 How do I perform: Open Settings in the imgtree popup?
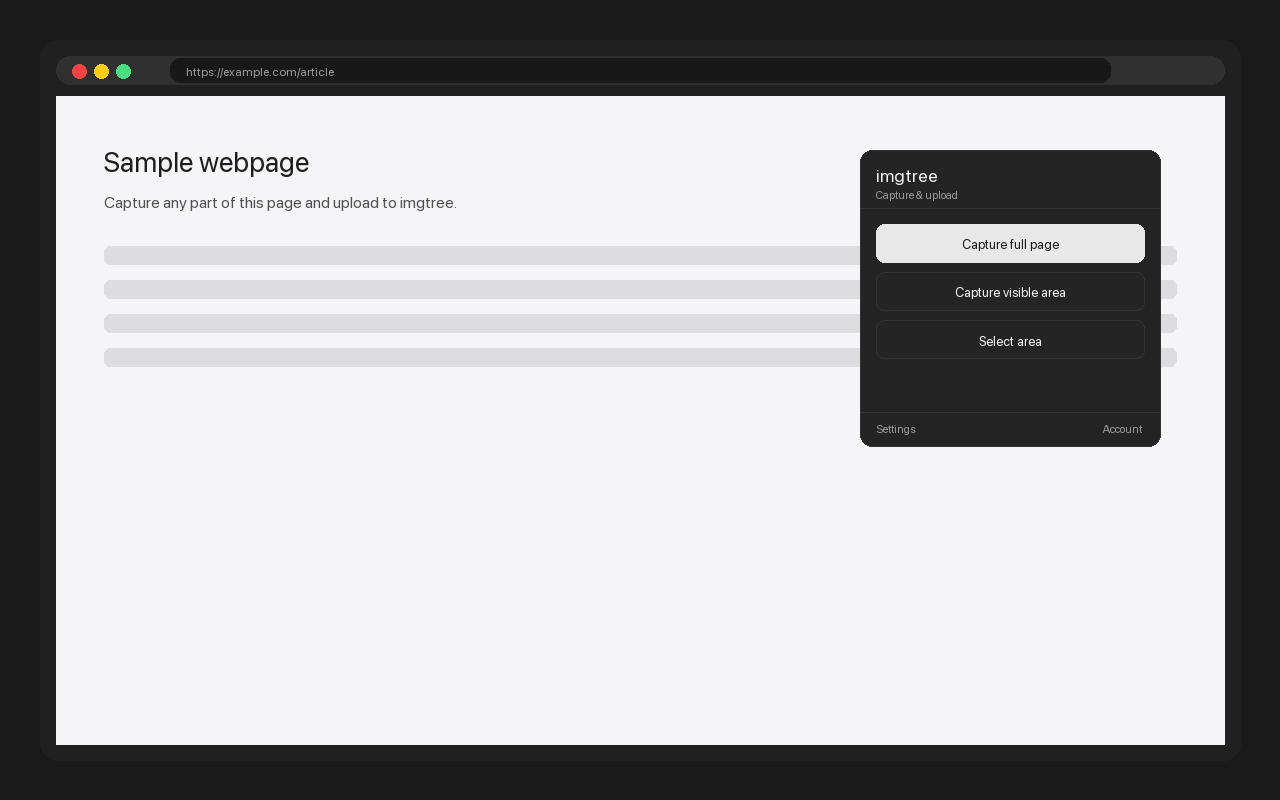(896, 429)
